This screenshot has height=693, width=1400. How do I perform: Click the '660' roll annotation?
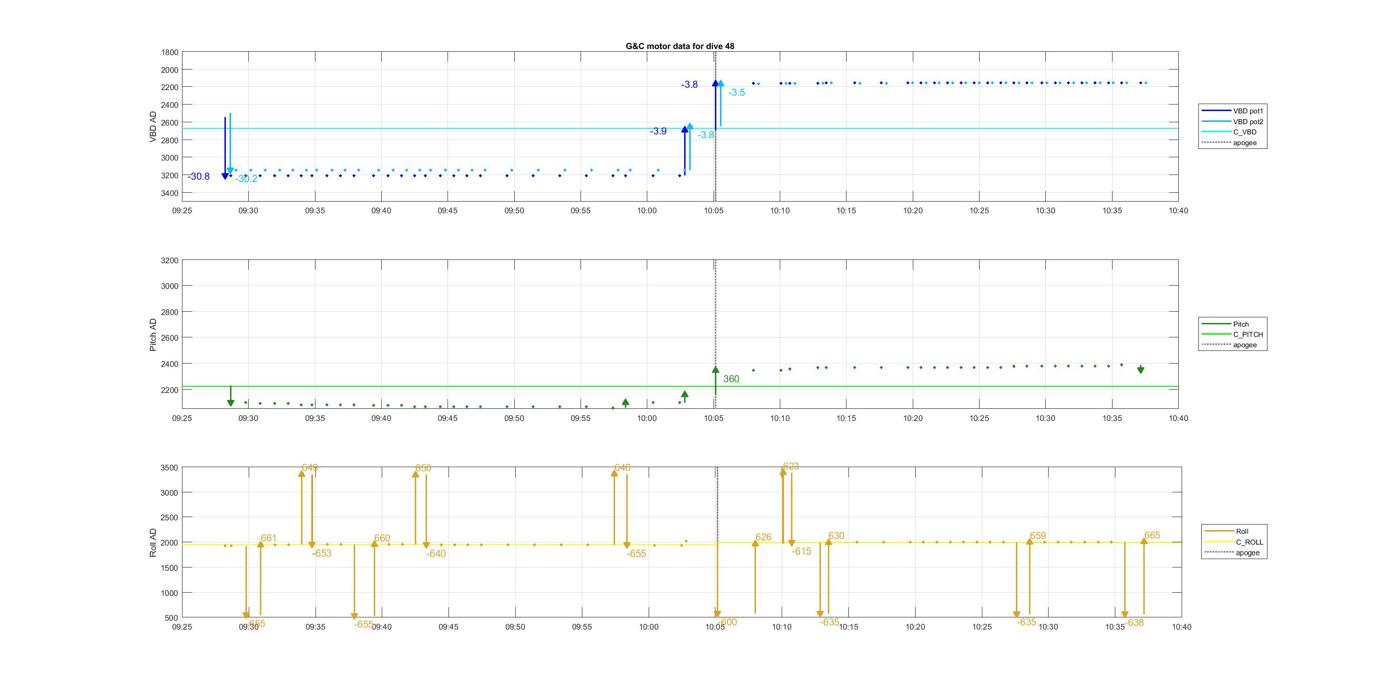(x=382, y=538)
